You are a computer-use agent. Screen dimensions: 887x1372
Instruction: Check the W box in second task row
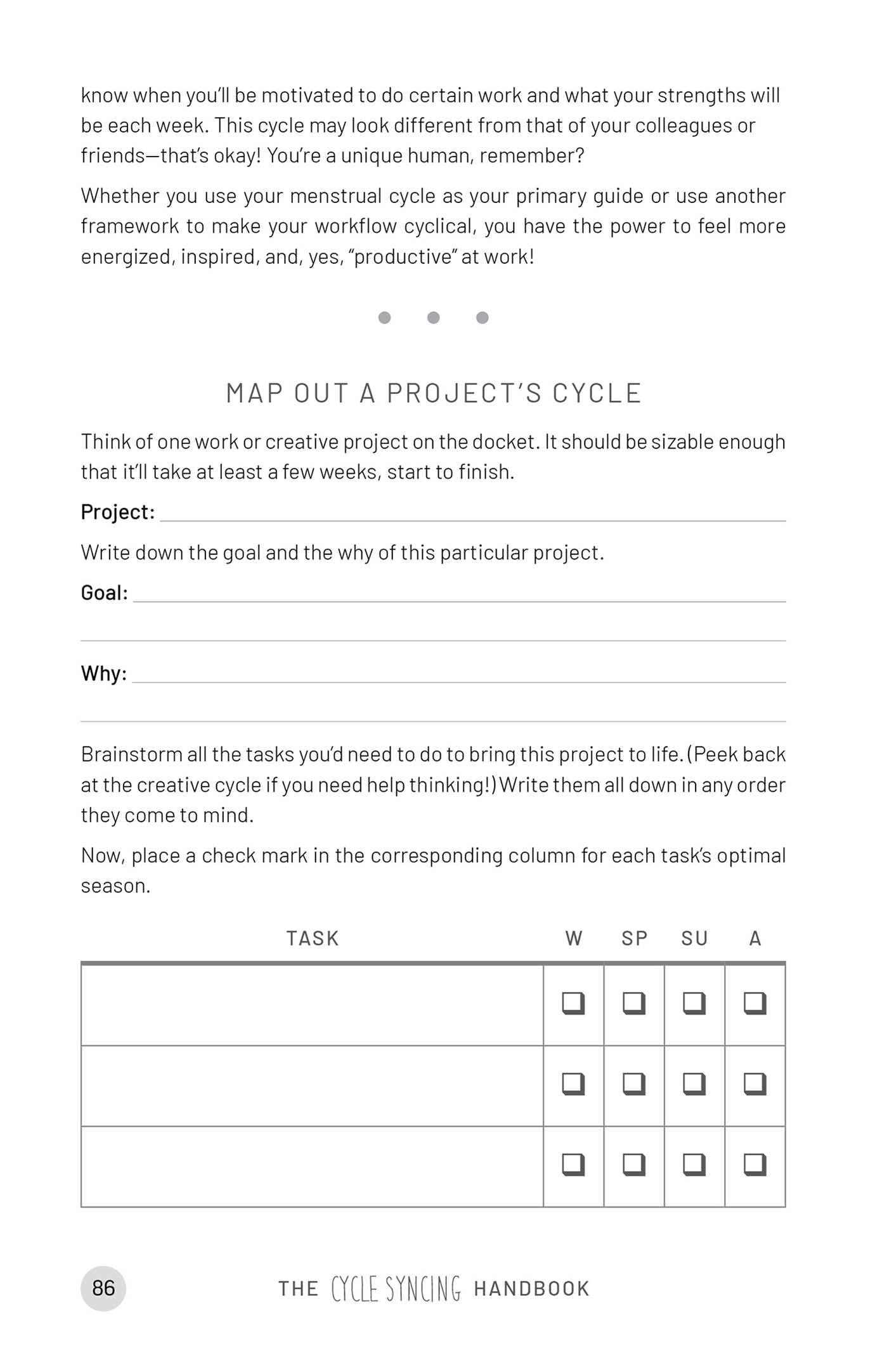573,1083
